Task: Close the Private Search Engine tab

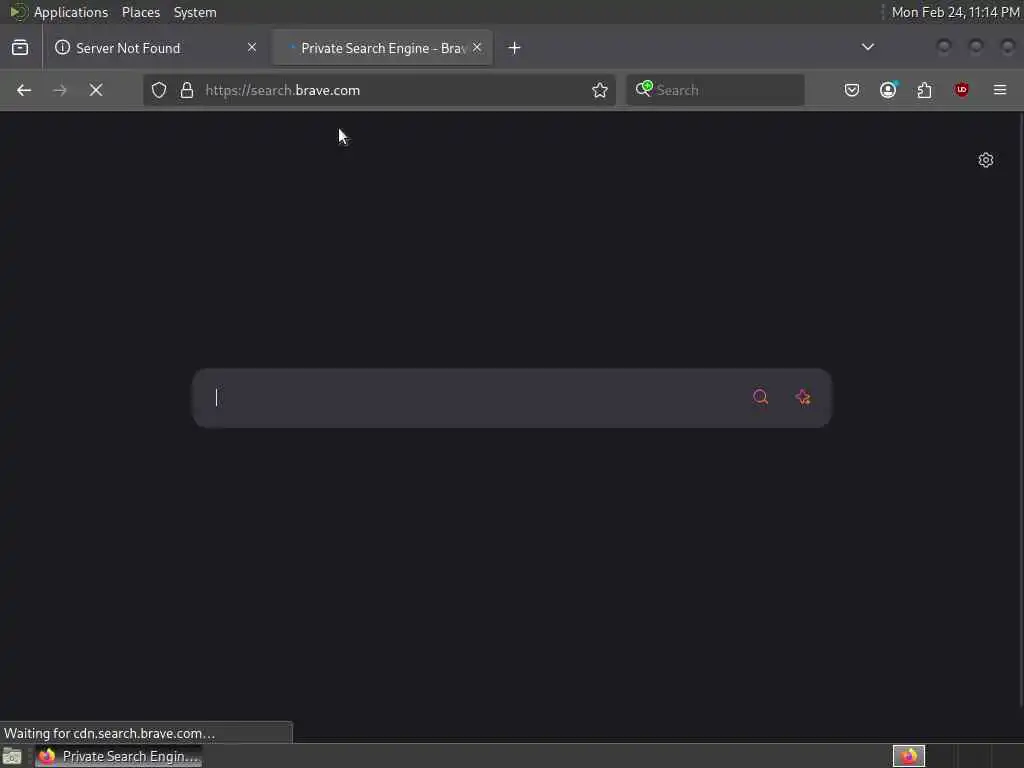Action: tap(477, 47)
